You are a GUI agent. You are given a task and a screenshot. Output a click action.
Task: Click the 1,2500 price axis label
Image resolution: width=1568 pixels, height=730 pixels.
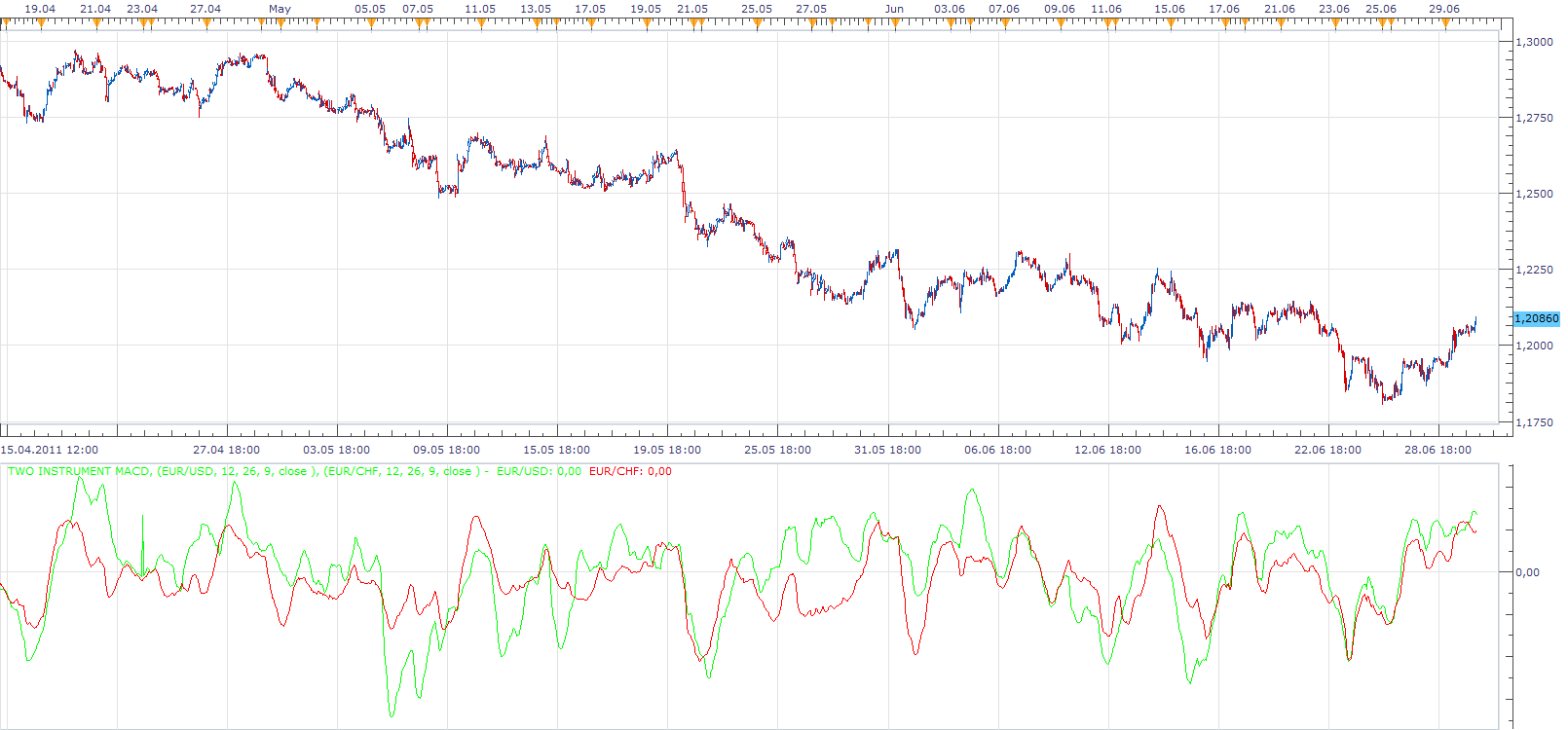(x=1535, y=194)
